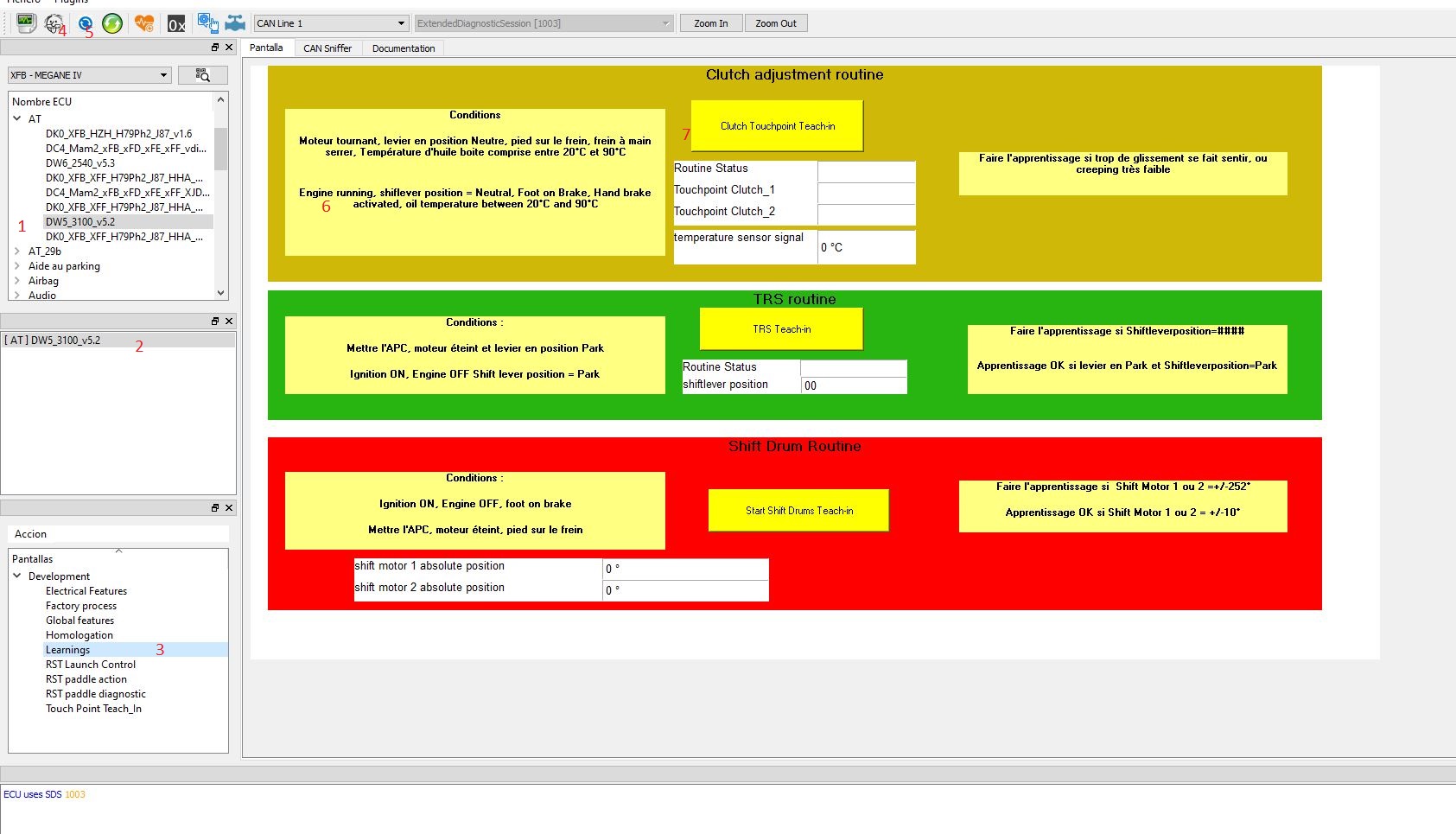Image resolution: width=1456 pixels, height=834 pixels.
Task: Click Start Shift Drums Teach-in button
Action: coord(798,511)
